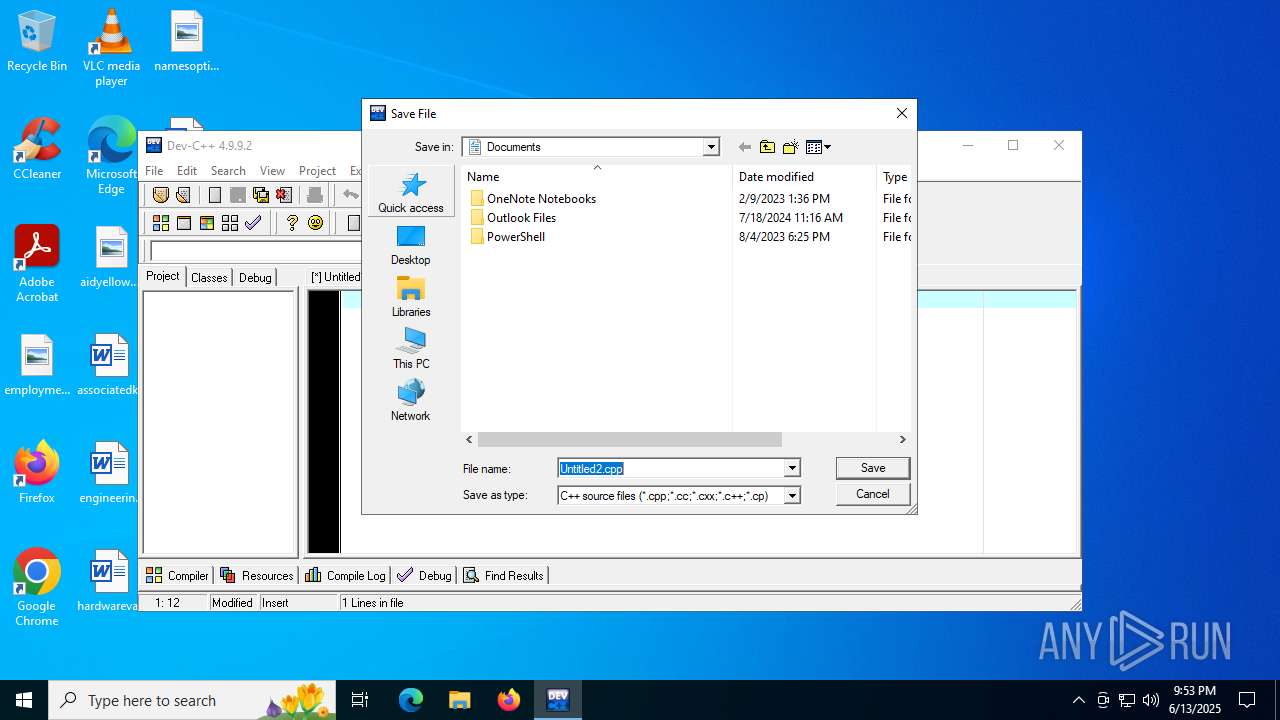Open Libraries in the places bar
The width and height of the screenshot is (1280, 720).
(411, 297)
